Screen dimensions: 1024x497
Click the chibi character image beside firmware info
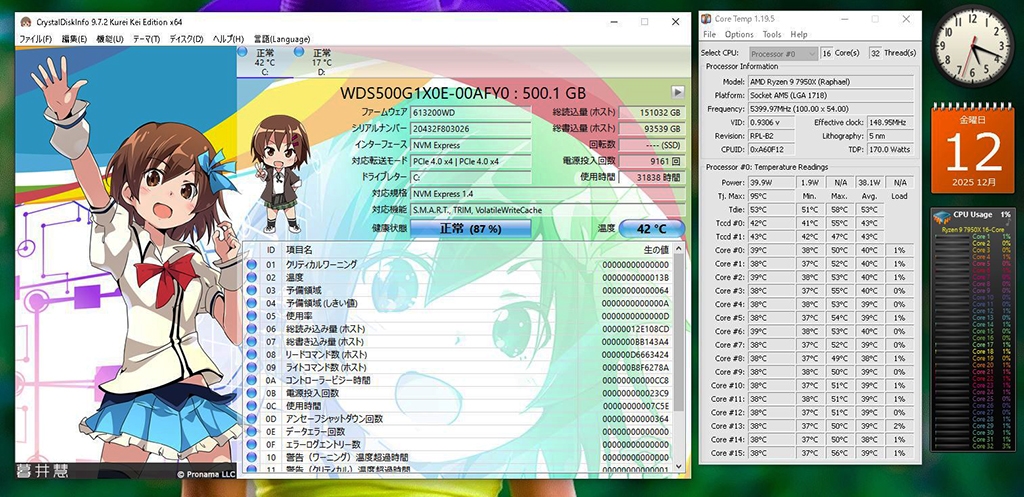[x=280, y=173]
